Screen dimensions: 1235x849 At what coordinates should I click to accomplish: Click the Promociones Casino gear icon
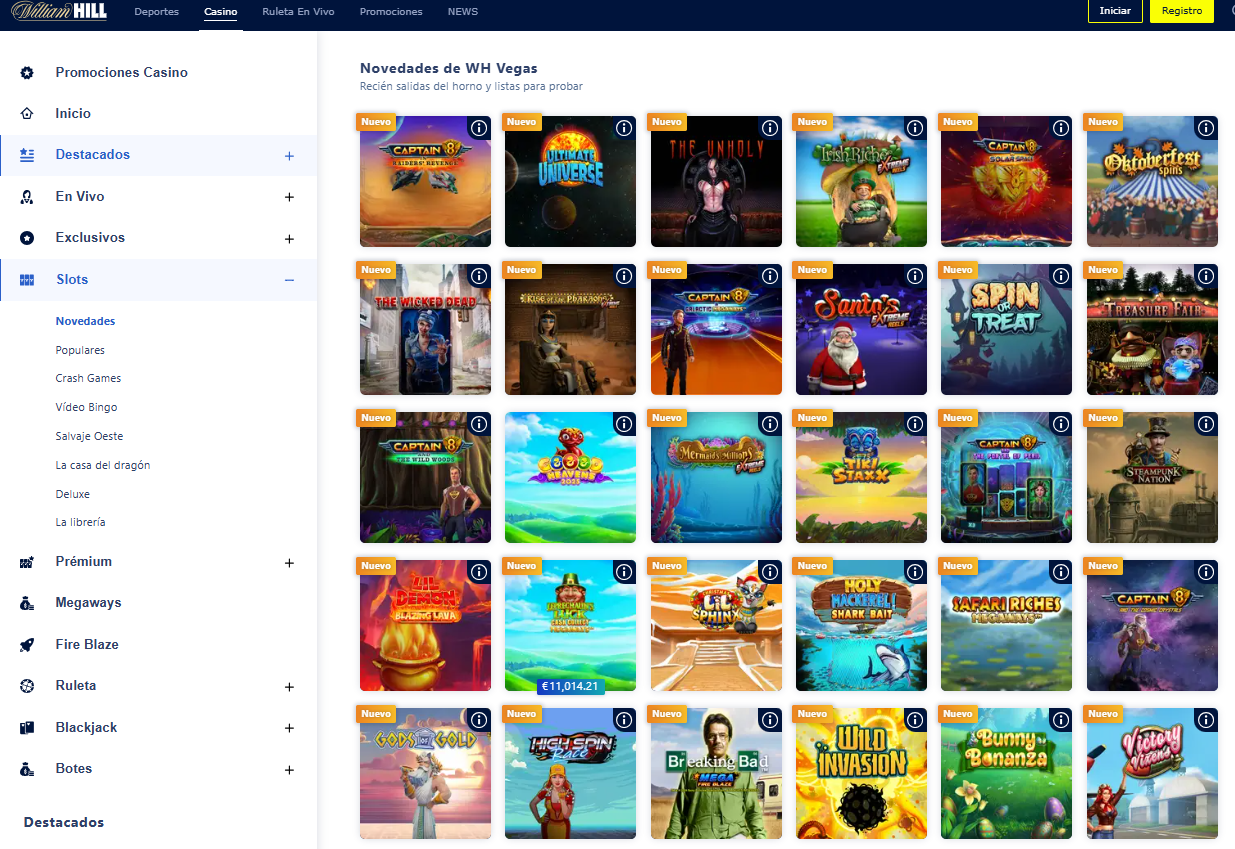27,73
